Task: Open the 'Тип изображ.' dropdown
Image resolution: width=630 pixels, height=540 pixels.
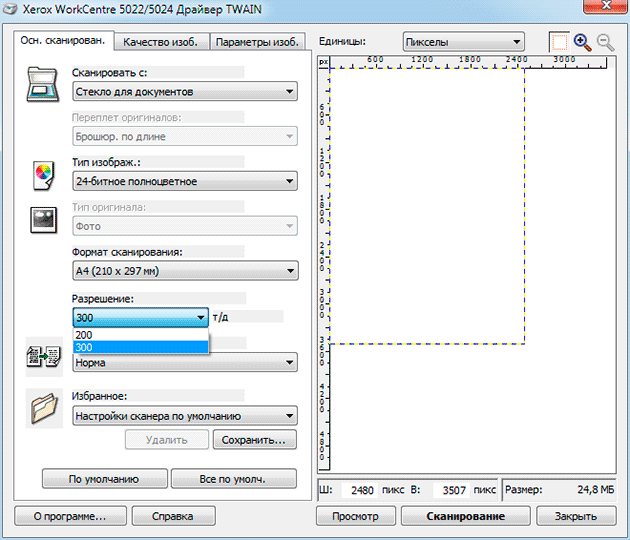Action: pyautogui.click(x=185, y=181)
